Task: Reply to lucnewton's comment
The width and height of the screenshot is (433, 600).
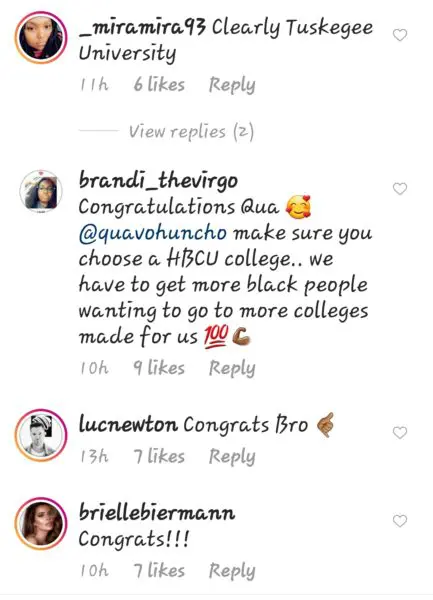Action: point(232,457)
